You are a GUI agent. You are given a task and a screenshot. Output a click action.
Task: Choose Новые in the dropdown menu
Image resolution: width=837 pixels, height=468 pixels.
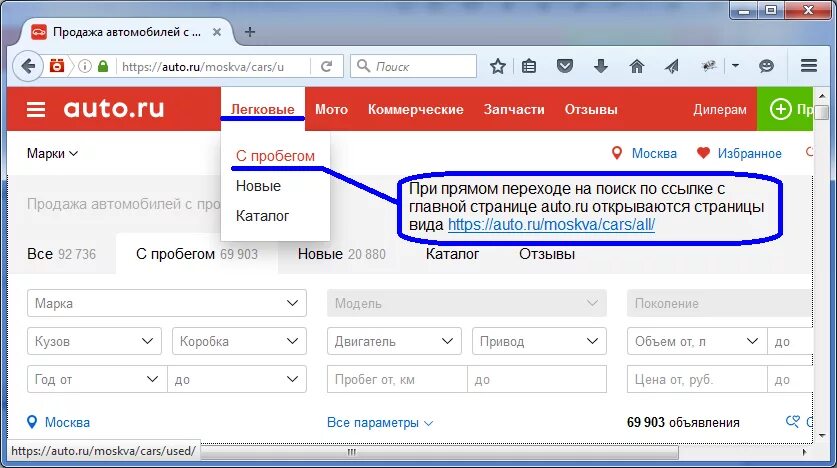[258, 186]
